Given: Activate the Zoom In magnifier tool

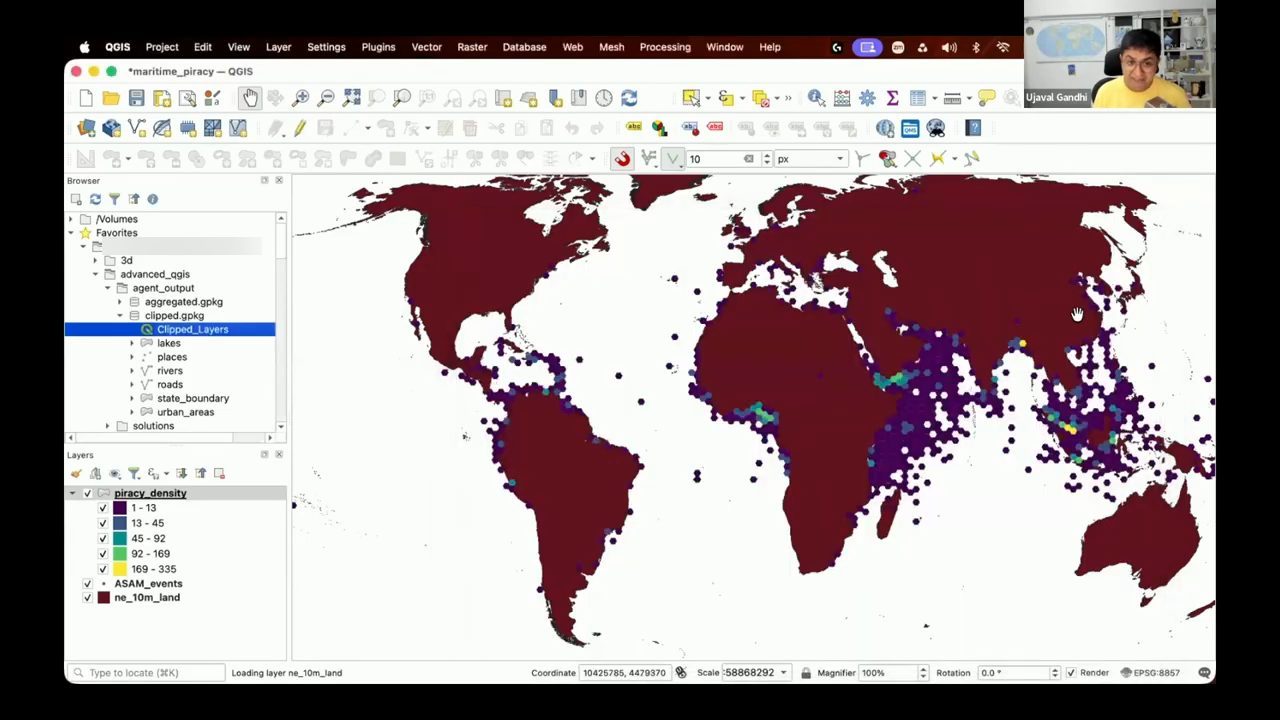Looking at the screenshot, I should 301,98.
